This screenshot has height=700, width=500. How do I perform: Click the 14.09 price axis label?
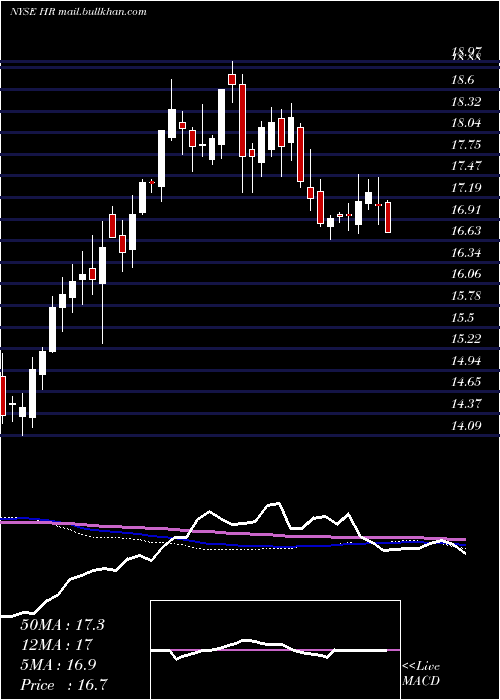pos(467,425)
